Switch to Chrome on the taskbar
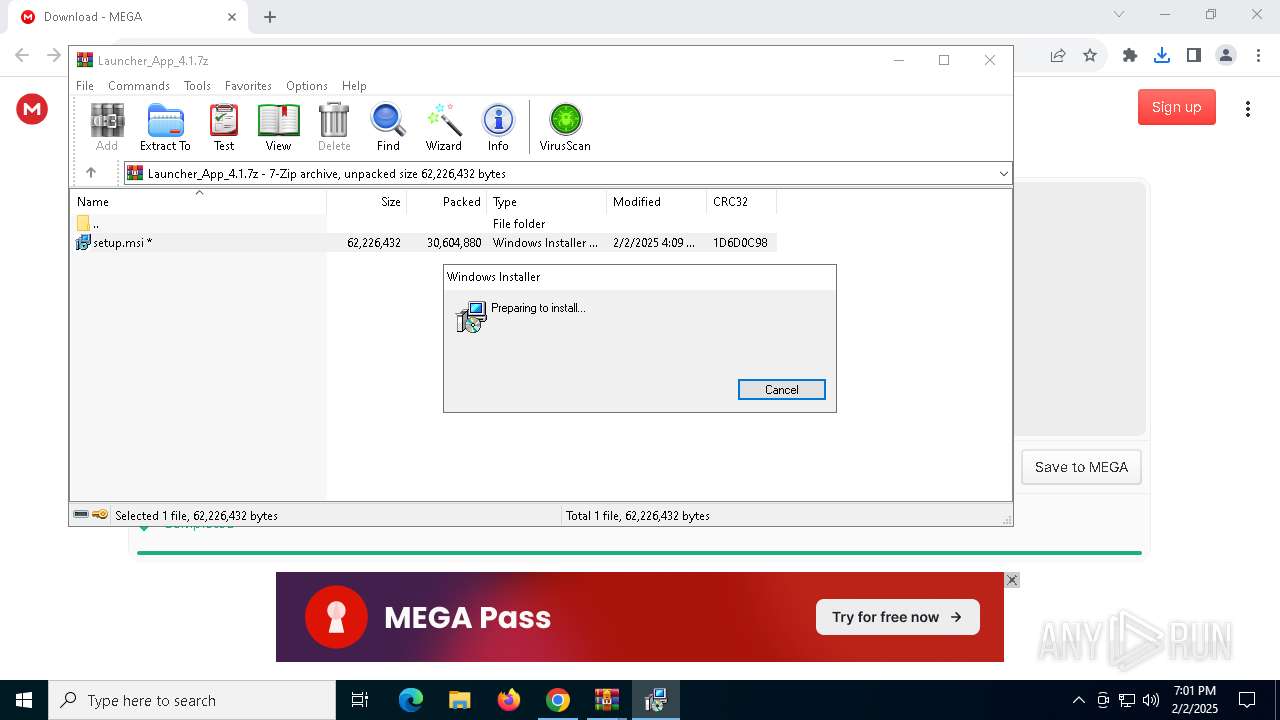Image resolution: width=1280 pixels, height=720 pixels. point(558,700)
